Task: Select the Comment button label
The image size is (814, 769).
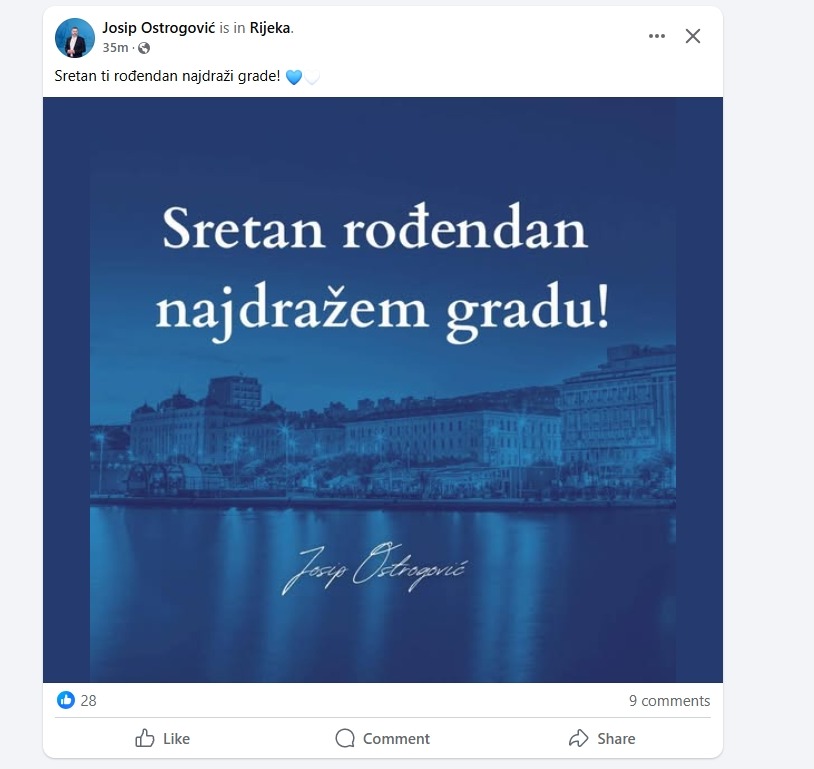Action: (396, 738)
